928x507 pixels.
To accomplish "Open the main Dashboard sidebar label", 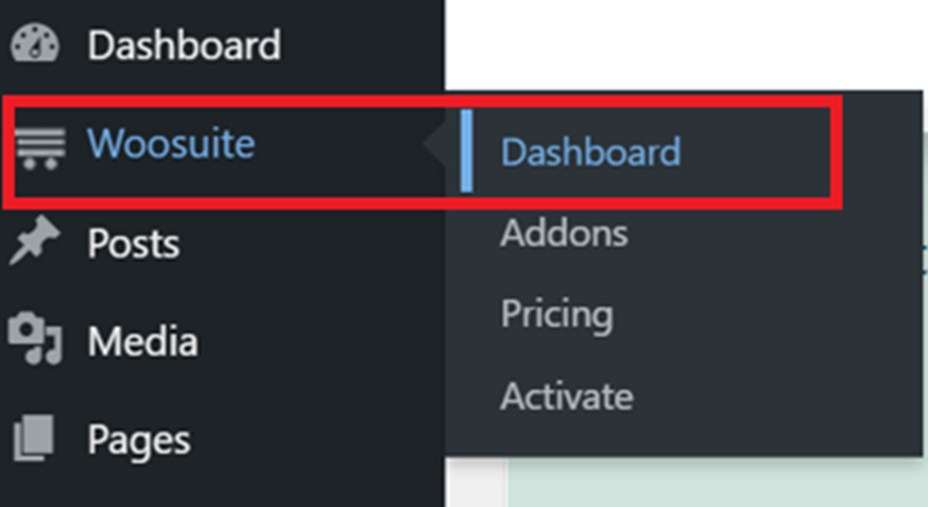I will coord(184,45).
